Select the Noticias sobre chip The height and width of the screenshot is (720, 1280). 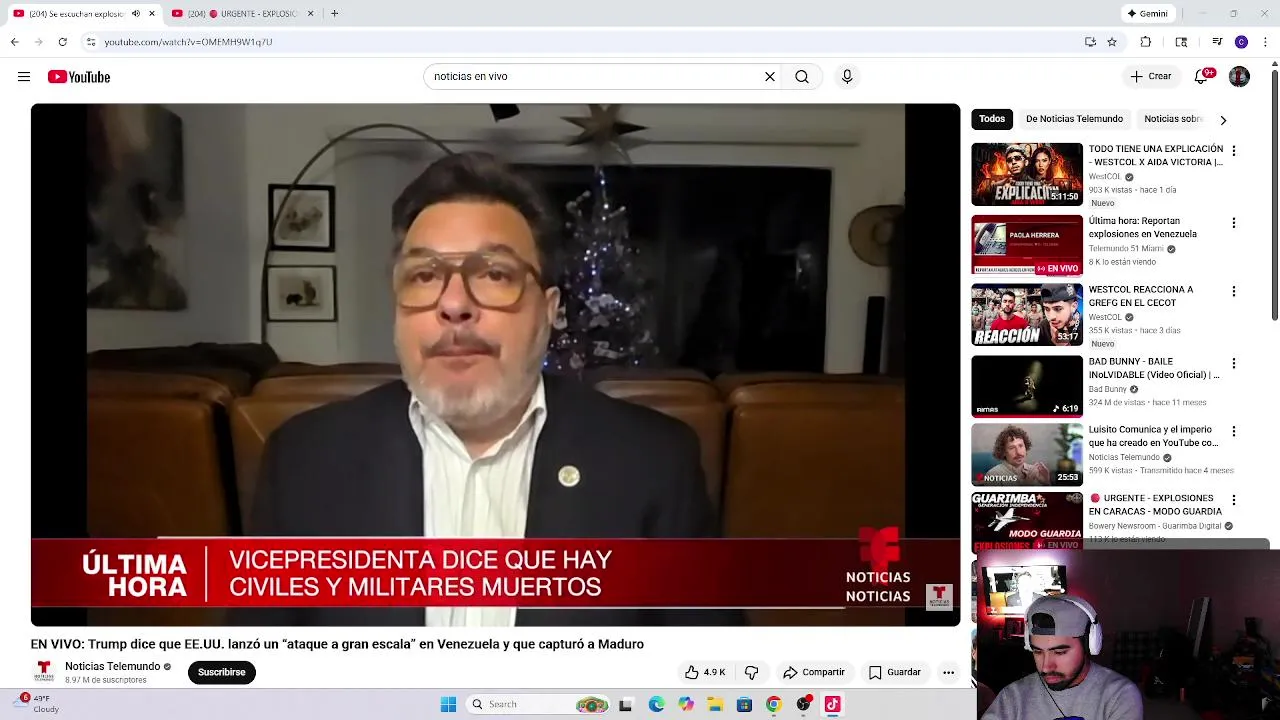(1172, 119)
